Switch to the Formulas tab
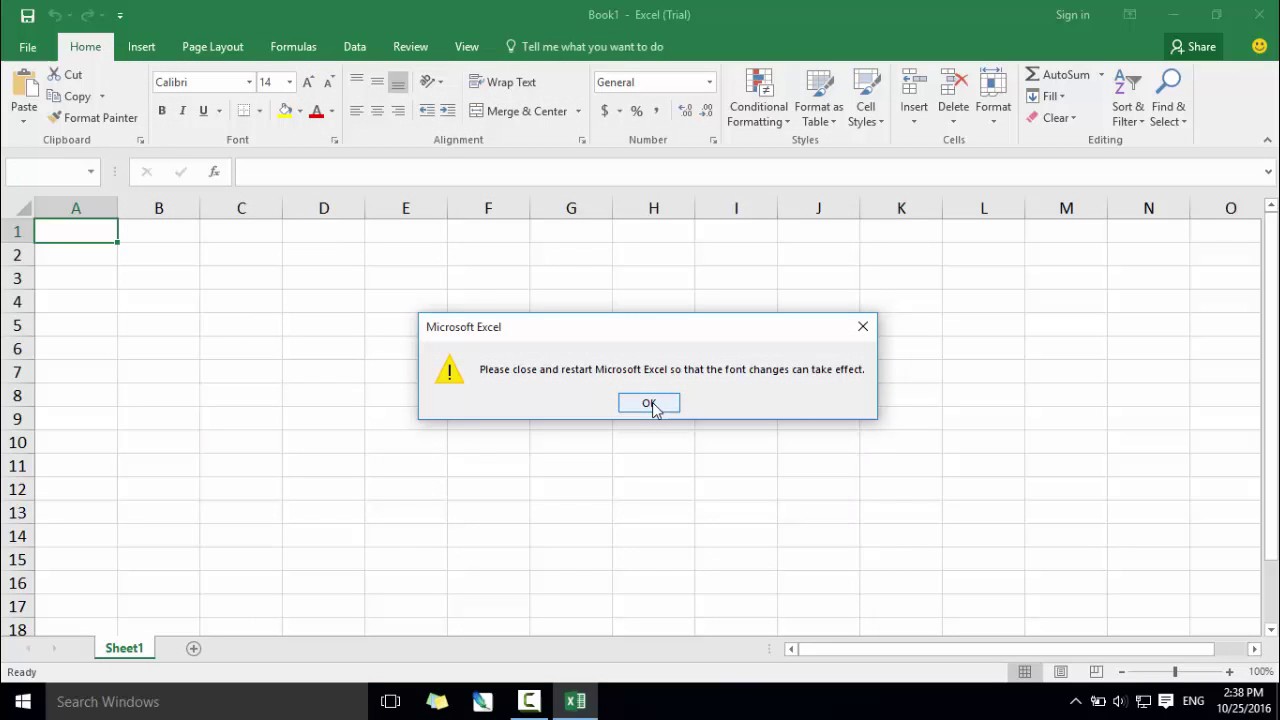The width and height of the screenshot is (1280, 720). click(x=293, y=47)
